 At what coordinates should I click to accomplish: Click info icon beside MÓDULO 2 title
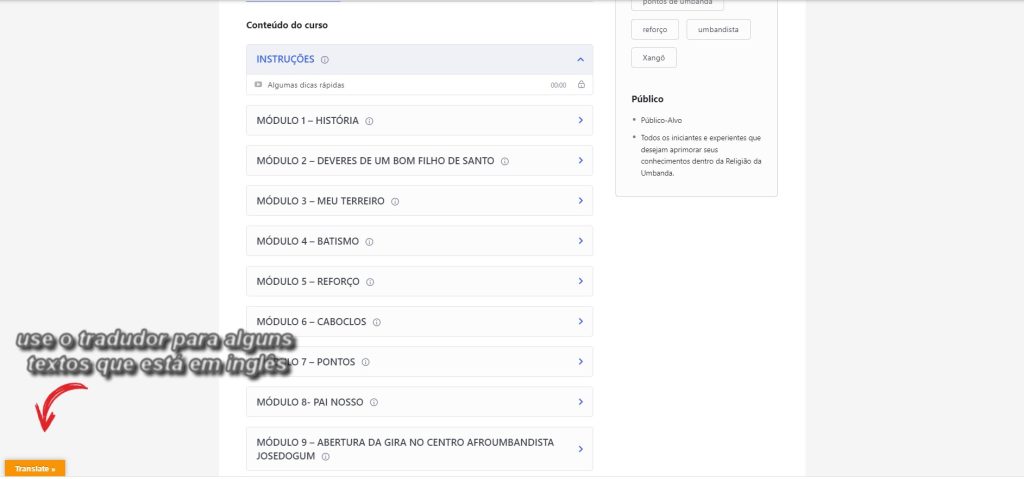tap(505, 161)
